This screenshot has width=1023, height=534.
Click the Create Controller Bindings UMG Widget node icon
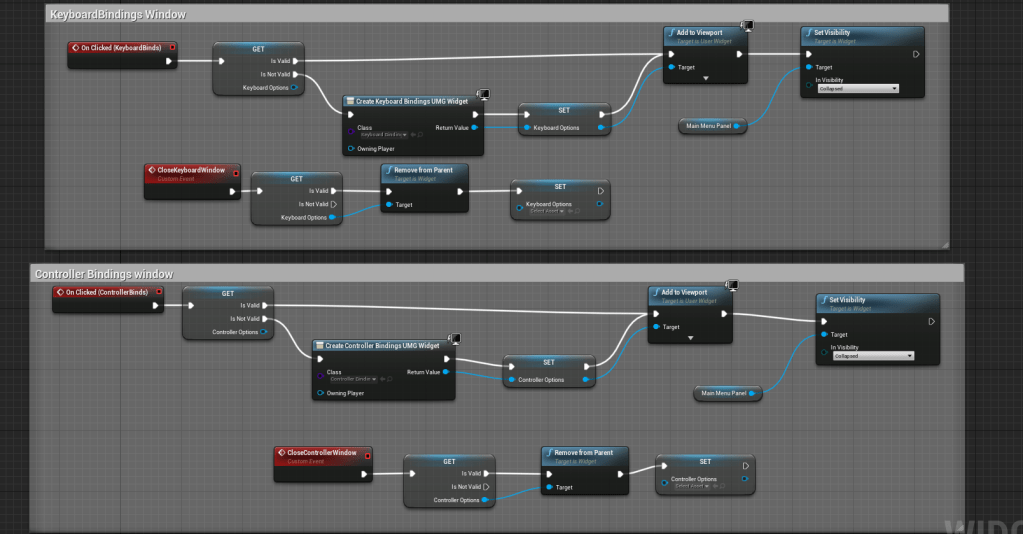(320, 346)
